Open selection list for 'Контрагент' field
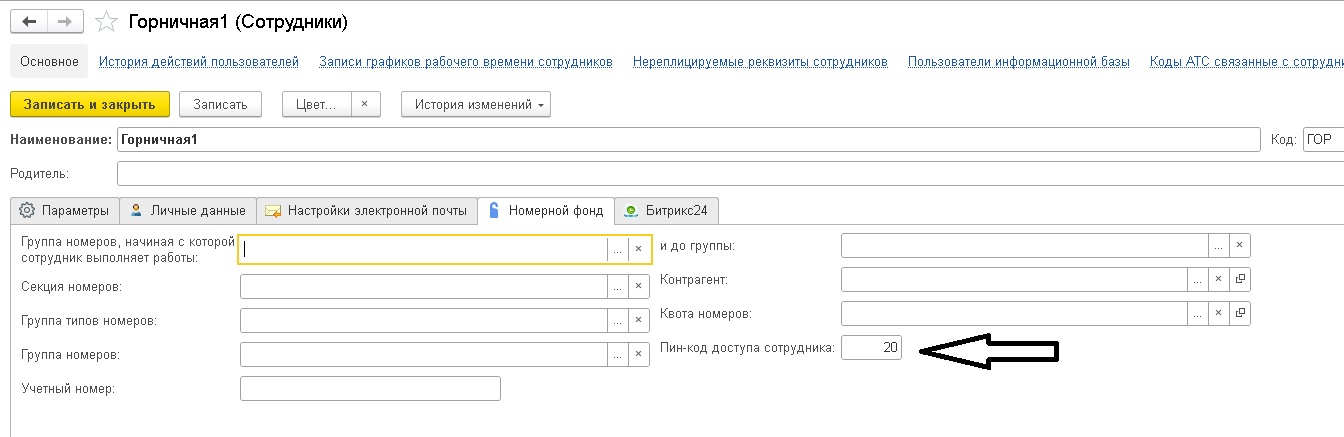The height and width of the screenshot is (437, 1344). (1198, 279)
